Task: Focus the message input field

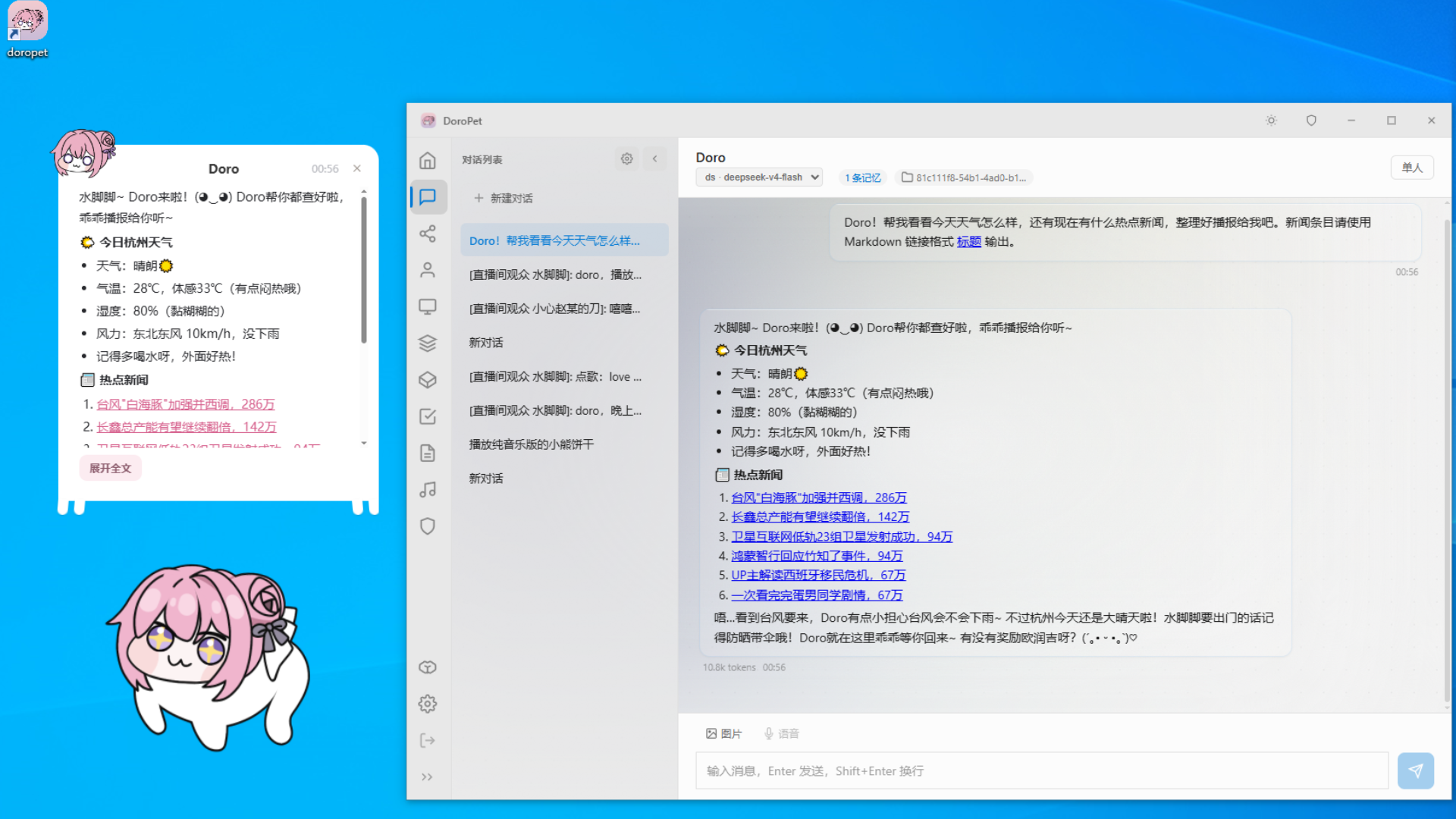Action: (1042, 770)
